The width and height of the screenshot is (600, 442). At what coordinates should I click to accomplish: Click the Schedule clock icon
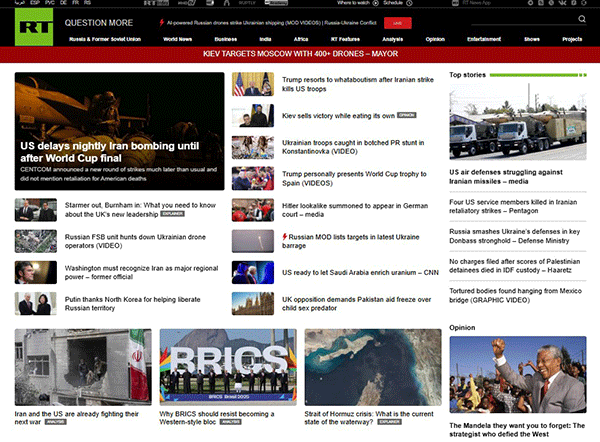[409, 3]
